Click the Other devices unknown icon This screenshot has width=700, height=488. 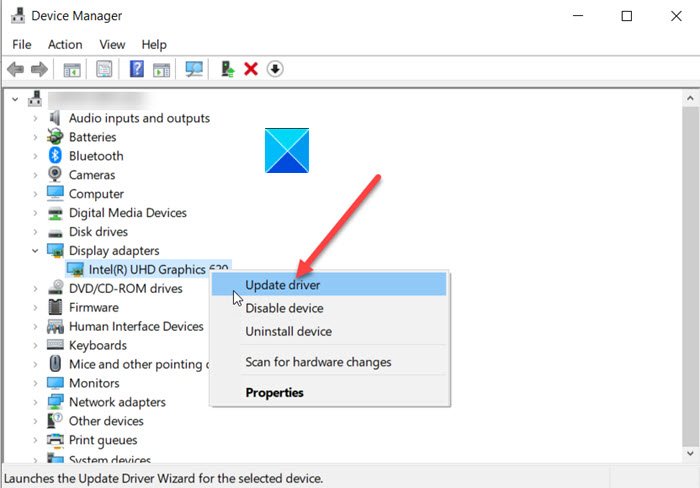click(55, 421)
